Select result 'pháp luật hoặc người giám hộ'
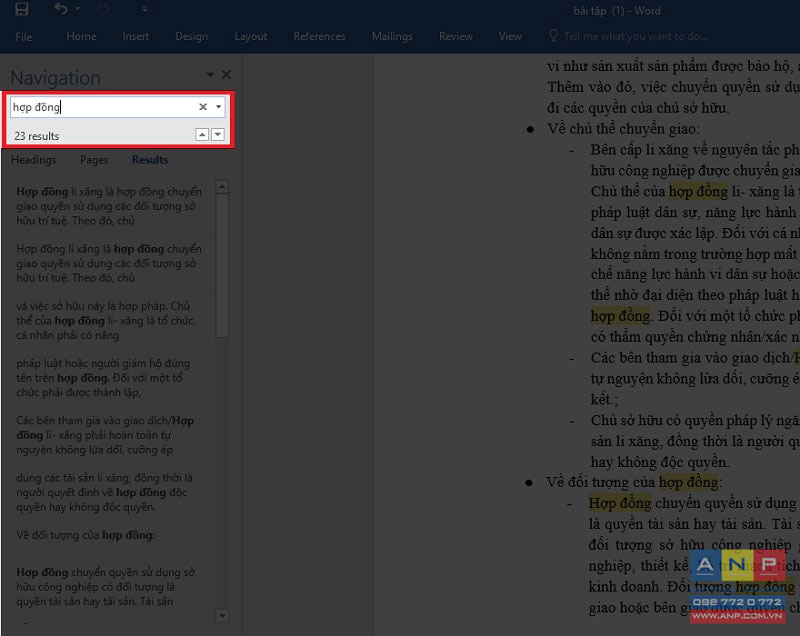The image size is (800, 636). pos(110,378)
